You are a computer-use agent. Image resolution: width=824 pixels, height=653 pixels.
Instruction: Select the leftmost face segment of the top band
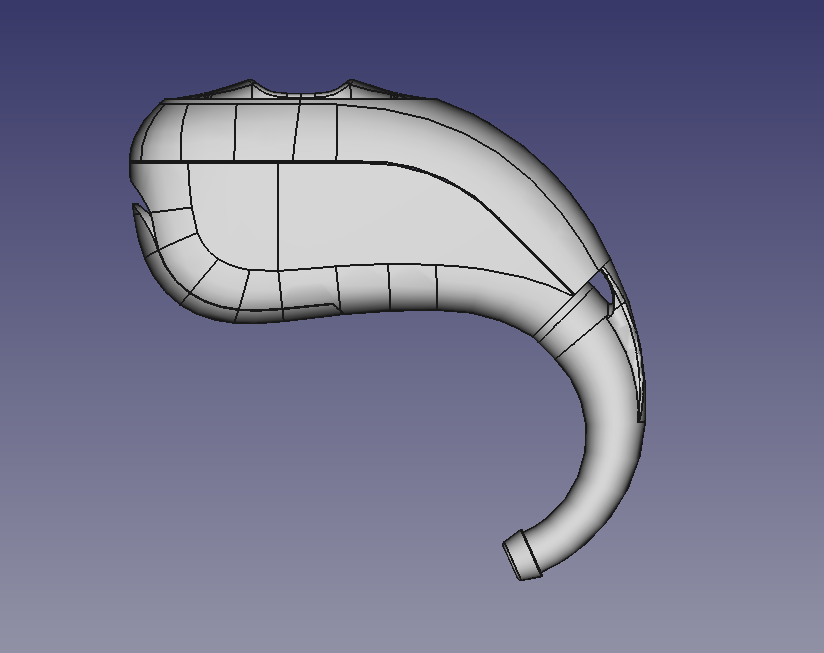tap(158, 132)
